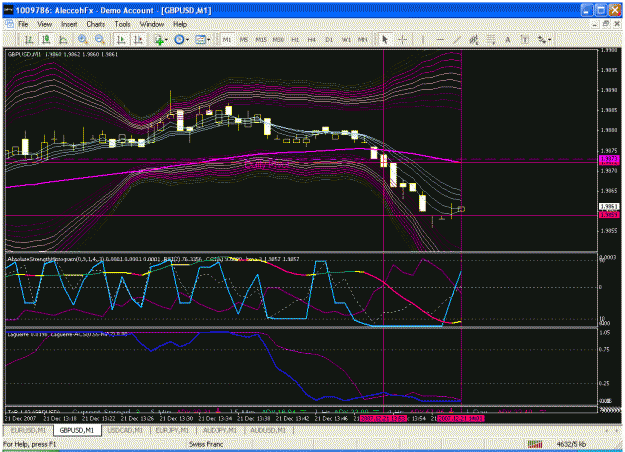
Task: Open the periods clock icon
Action: [x=179, y=39]
